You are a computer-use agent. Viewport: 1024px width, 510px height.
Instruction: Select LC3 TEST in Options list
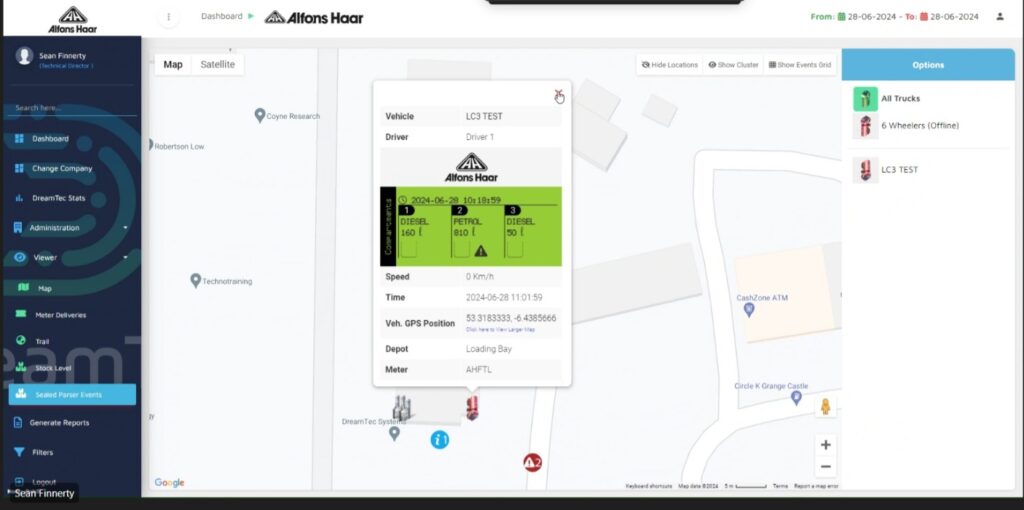[899, 170]
